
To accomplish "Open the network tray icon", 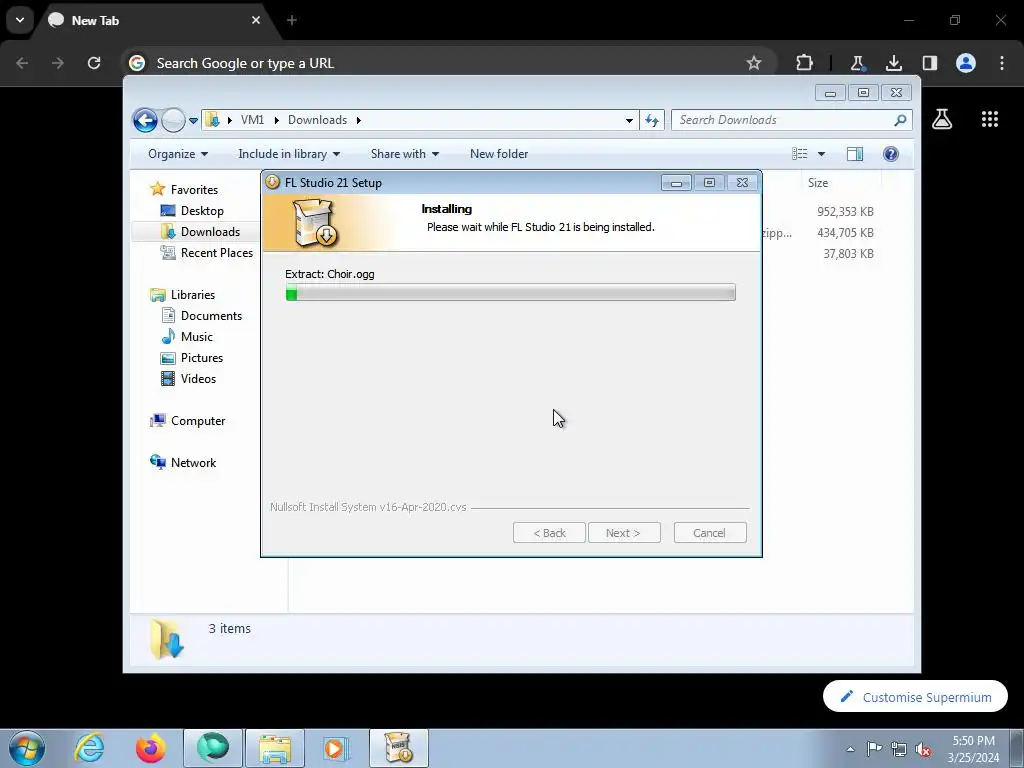I will click(x=899, y=749).
